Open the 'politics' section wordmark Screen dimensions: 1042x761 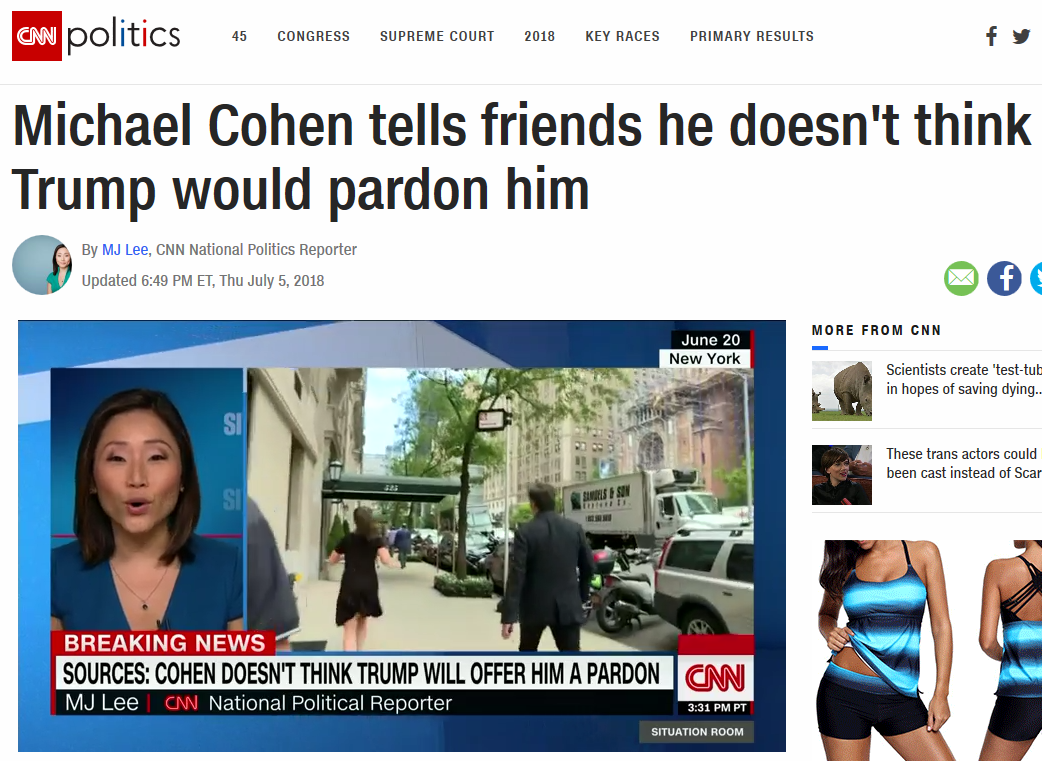point(124,36)
